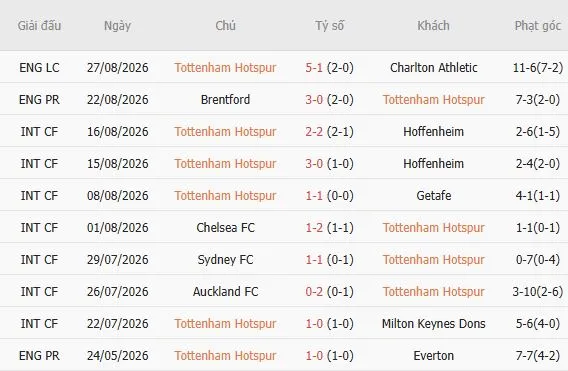Click the ENG LC league label

click(39, 67)
